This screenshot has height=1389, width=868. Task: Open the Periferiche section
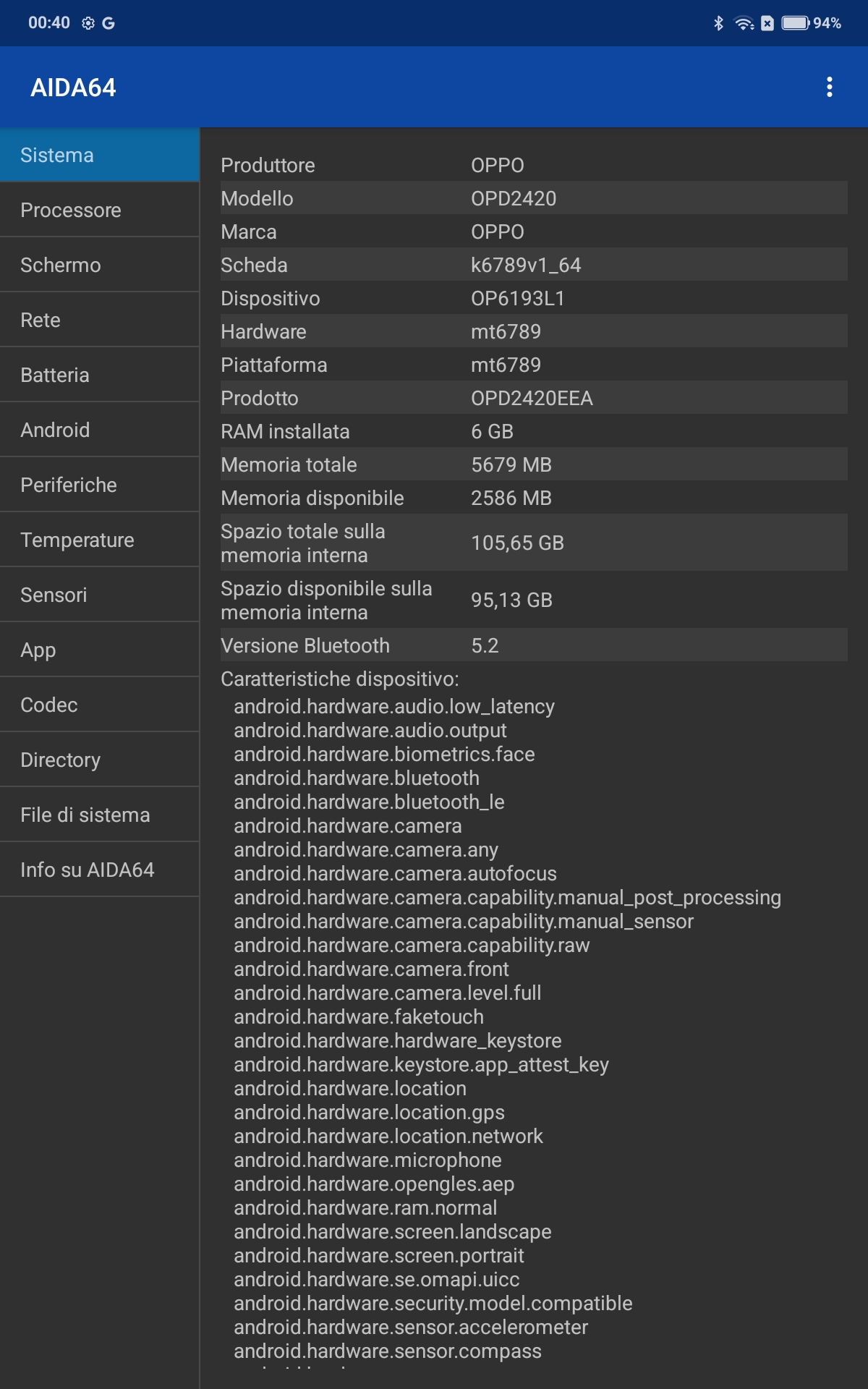[x=100, y=485]
